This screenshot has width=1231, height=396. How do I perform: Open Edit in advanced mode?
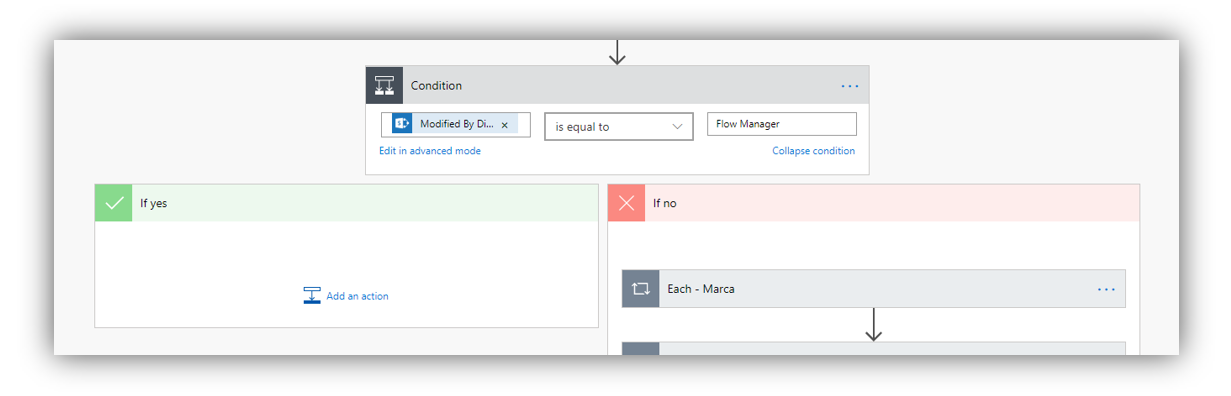coord(429,151)
